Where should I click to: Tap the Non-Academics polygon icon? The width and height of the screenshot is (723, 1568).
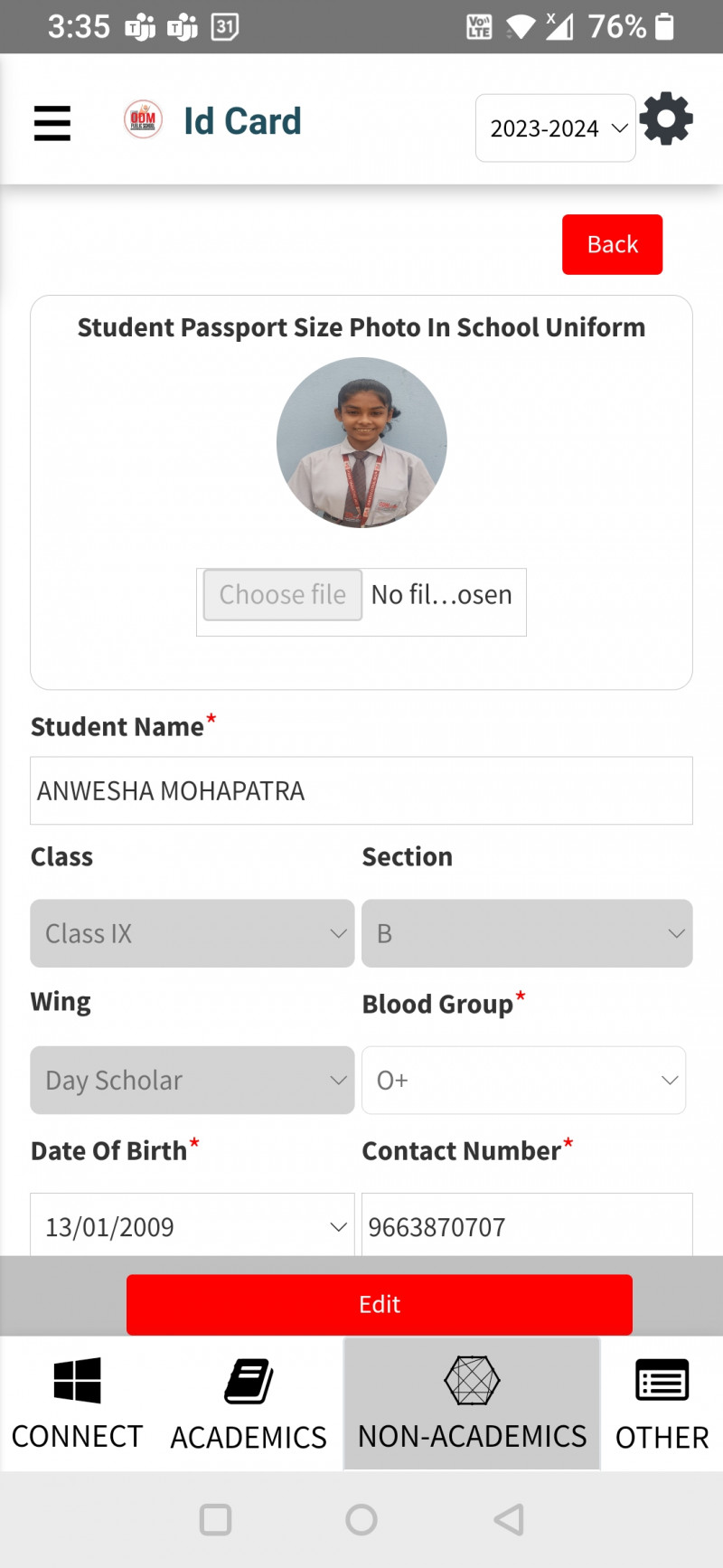point(472,1380)
